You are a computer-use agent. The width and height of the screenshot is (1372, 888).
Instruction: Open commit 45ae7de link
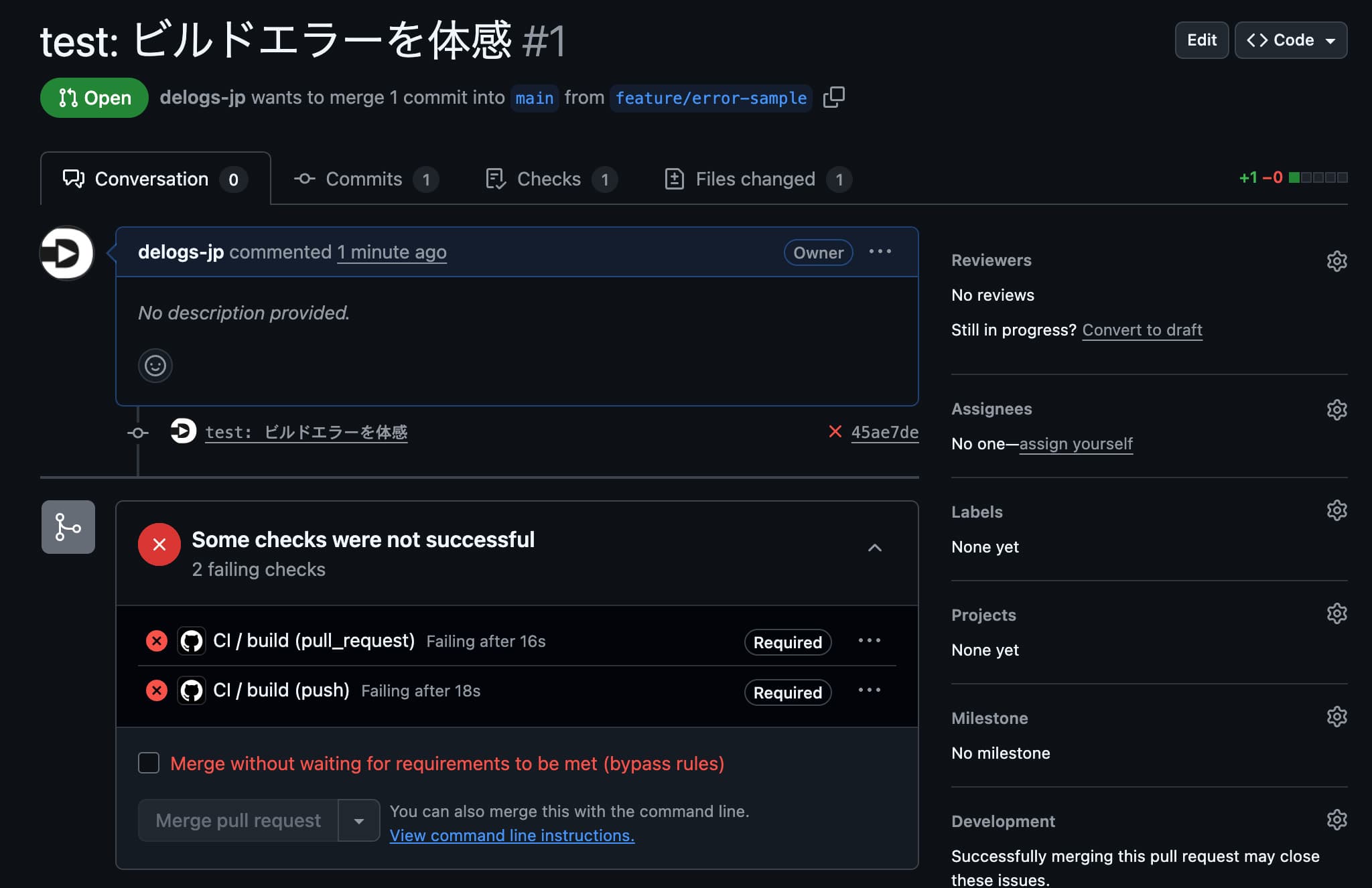coord(884,432)
